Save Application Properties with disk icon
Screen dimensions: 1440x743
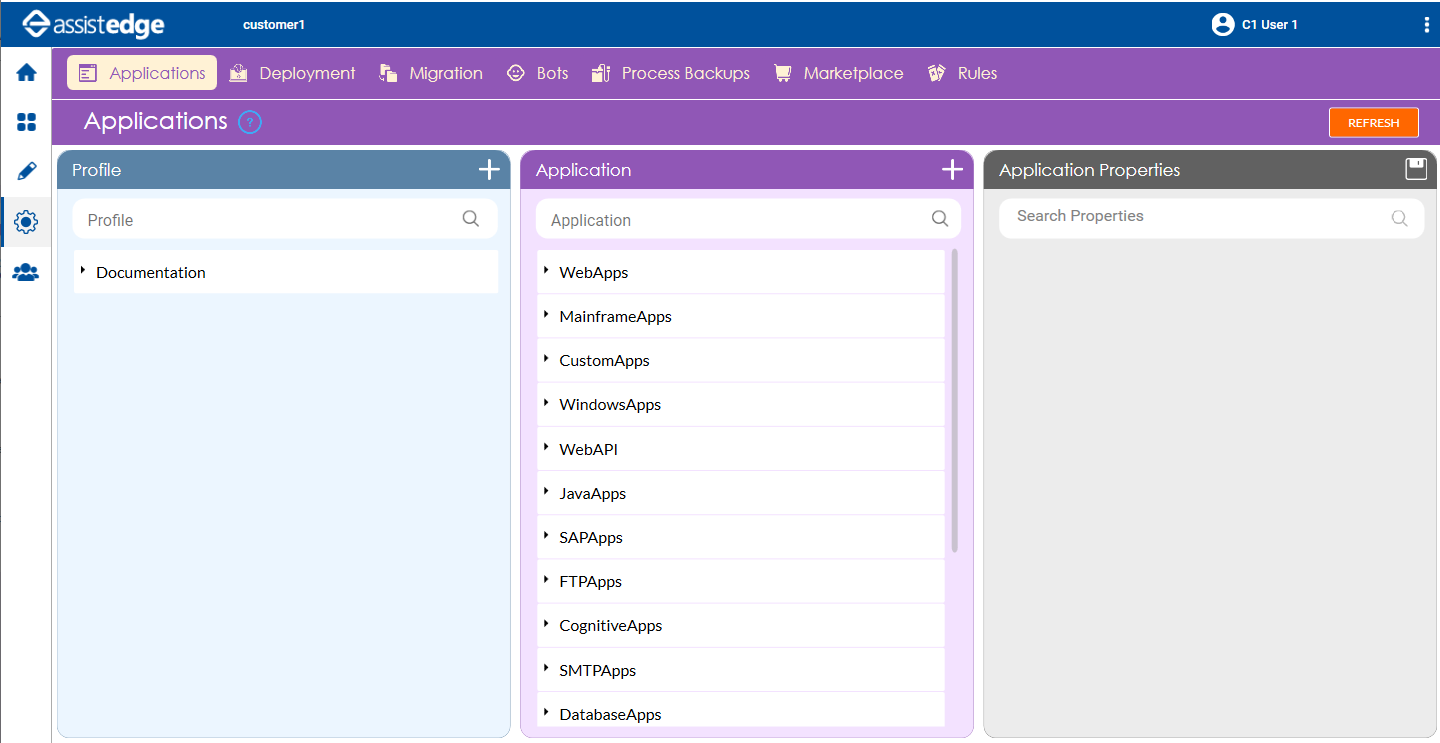[1416, 169]
